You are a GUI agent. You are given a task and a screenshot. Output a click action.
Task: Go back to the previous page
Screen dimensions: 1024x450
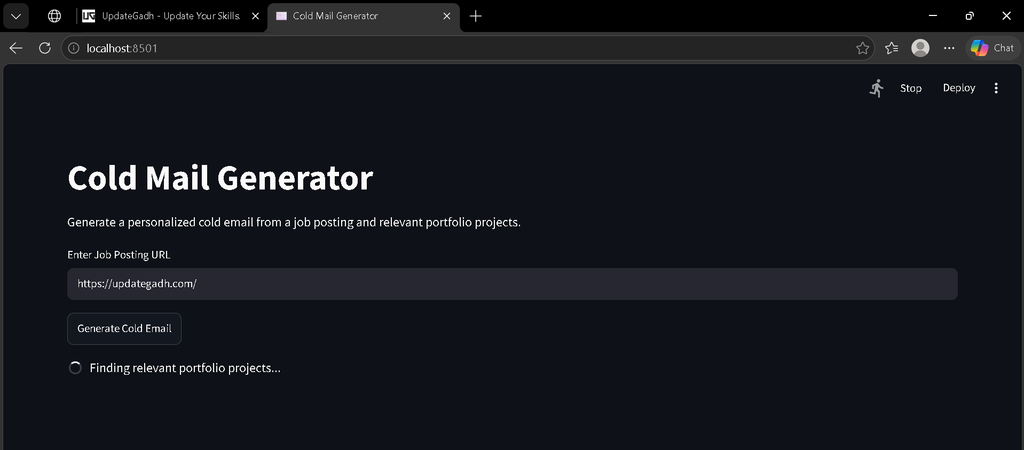coord(16,48)
